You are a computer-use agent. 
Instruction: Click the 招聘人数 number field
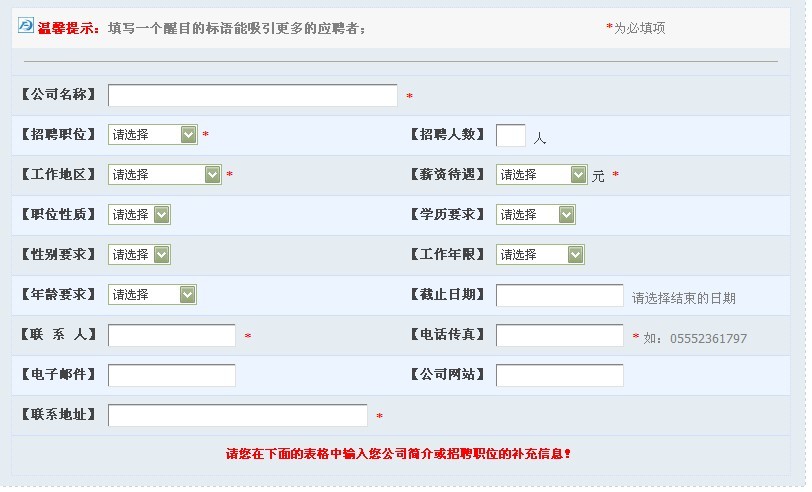511,136
